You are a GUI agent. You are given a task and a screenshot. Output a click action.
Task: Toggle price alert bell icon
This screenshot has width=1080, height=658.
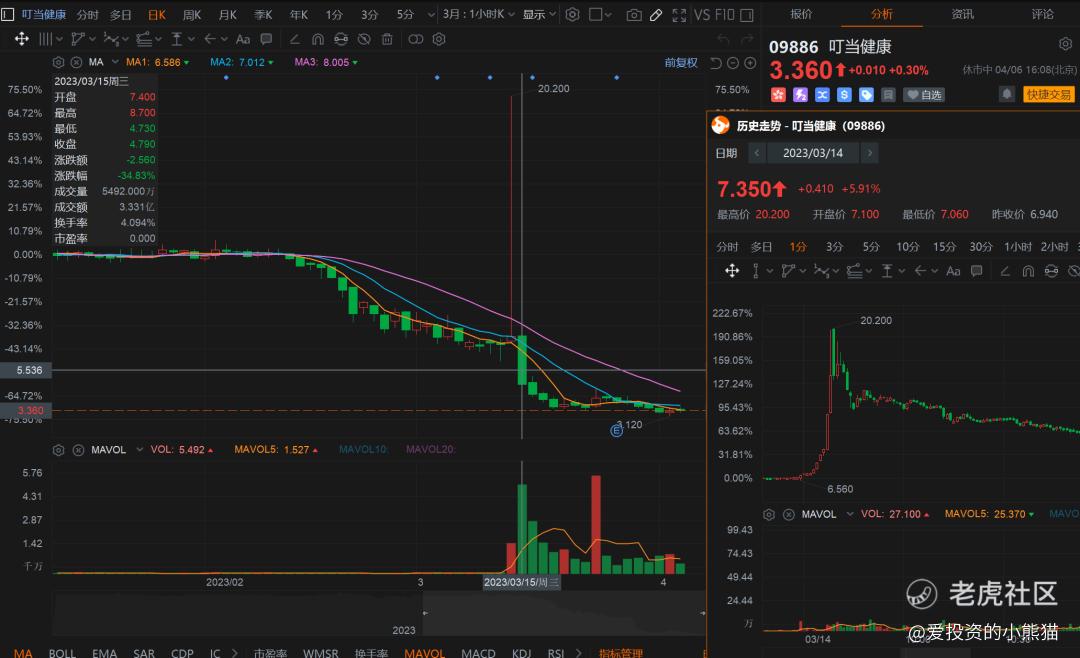point(1007,94)
